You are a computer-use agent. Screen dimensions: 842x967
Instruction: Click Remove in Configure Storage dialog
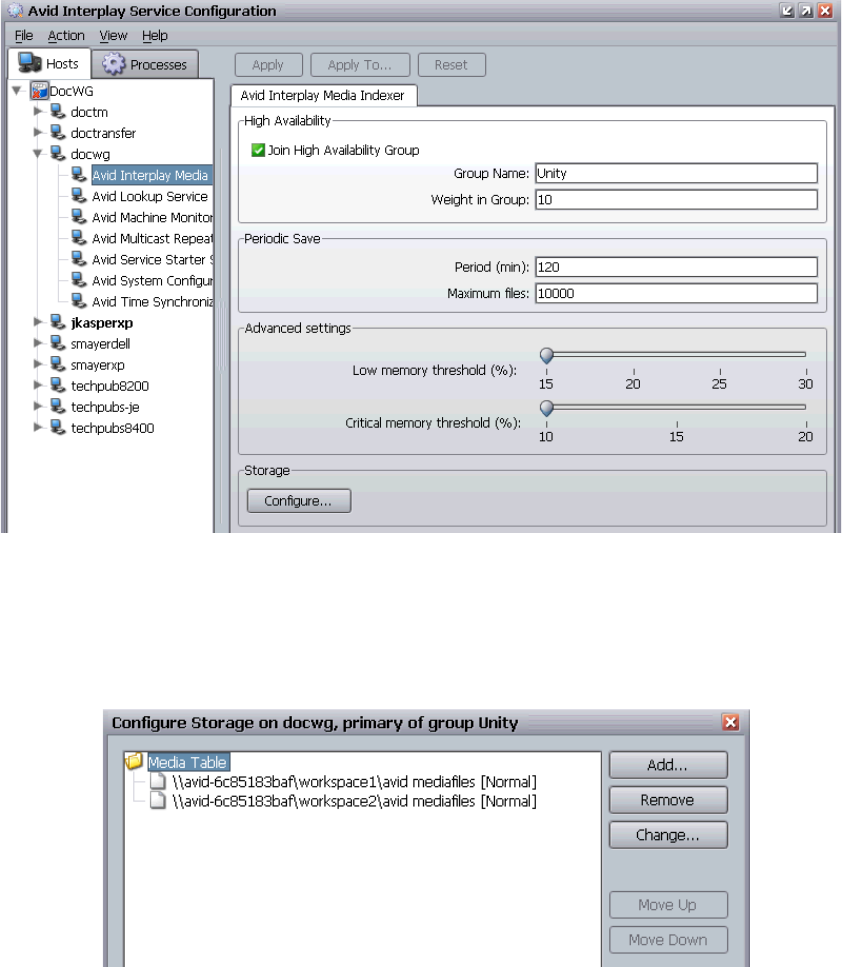667,800
